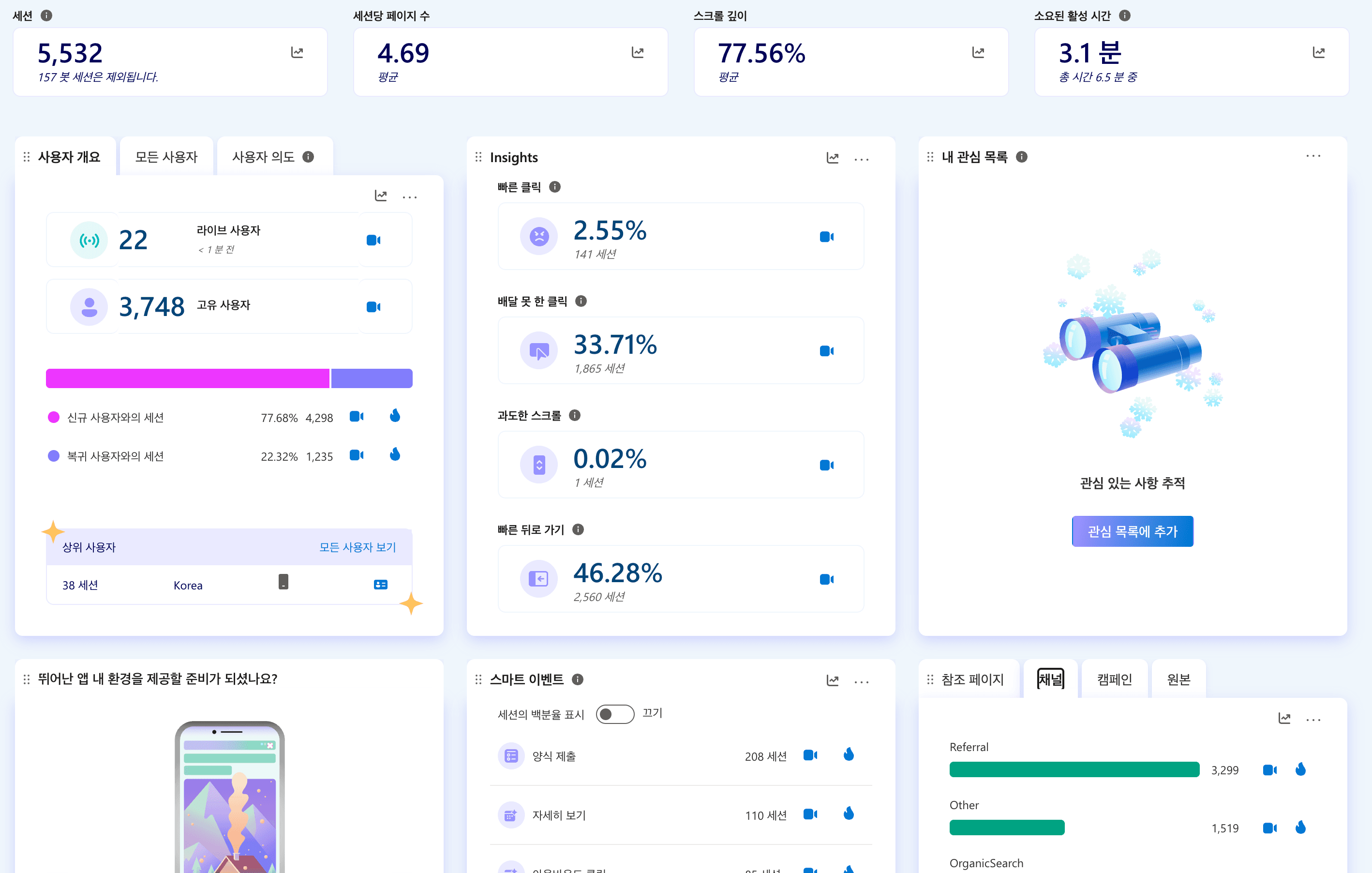Turn off the 세션의 백분율 표시 toggle

coord(615,713)
